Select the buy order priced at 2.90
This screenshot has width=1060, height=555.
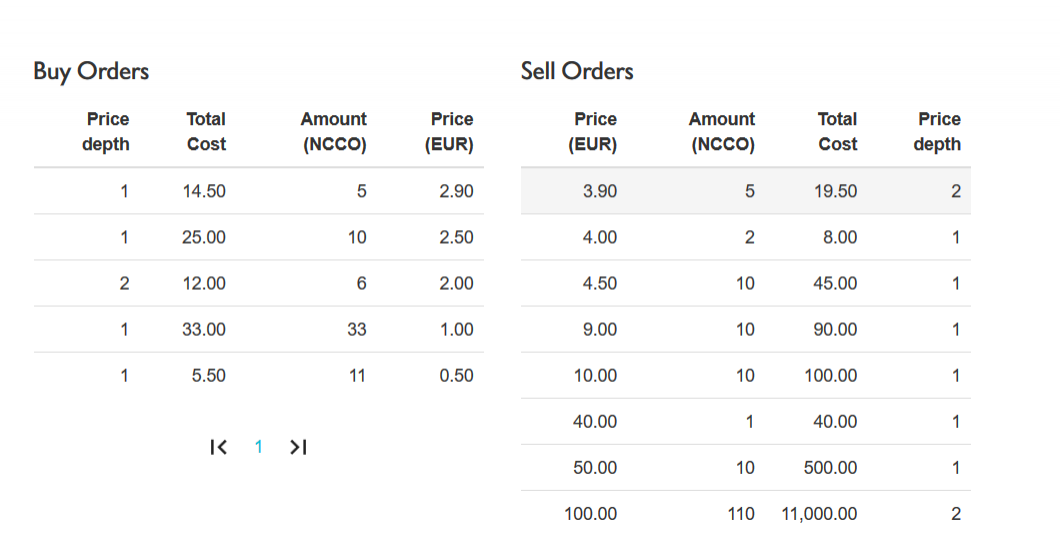258,191
